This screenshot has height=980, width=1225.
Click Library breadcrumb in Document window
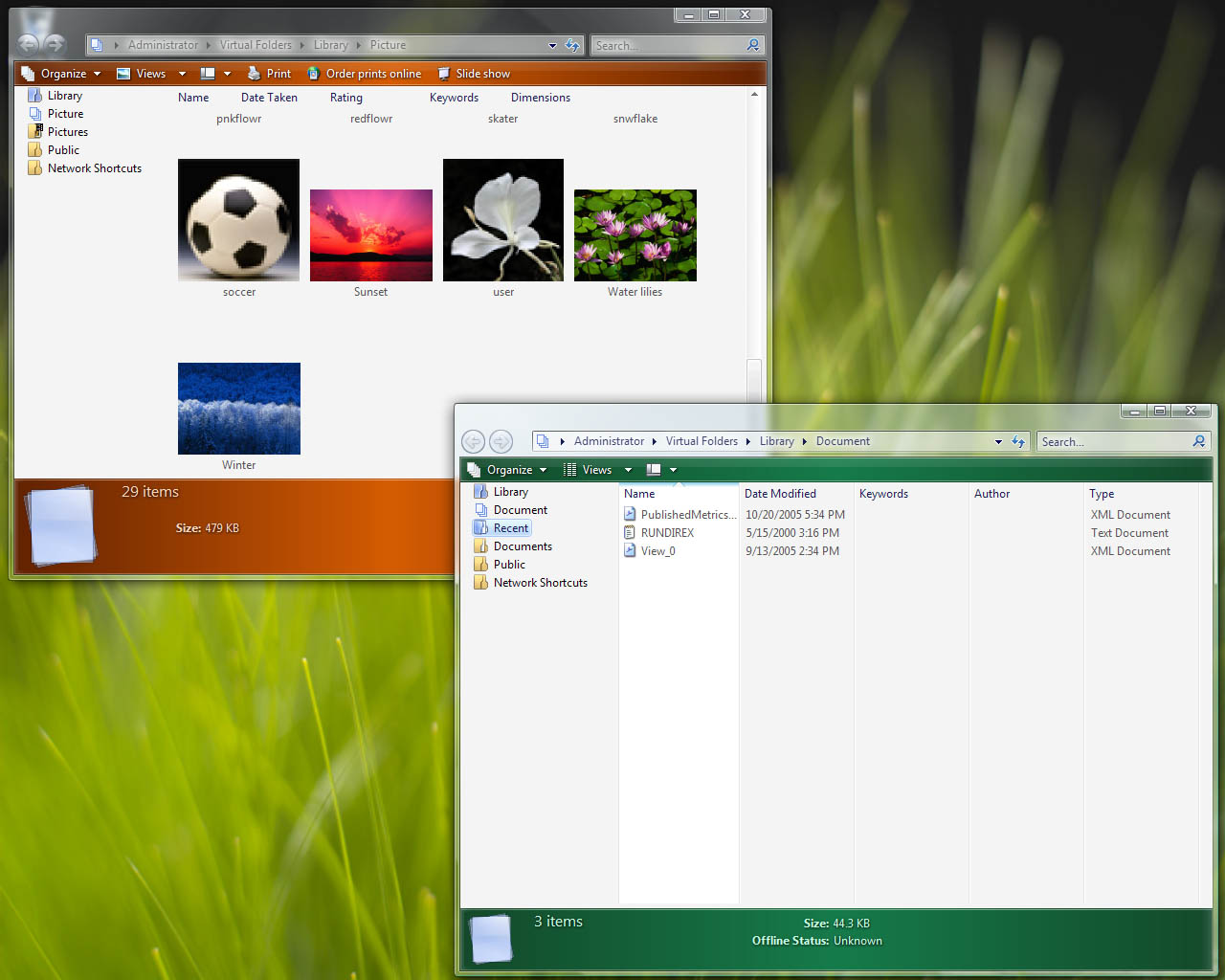777,441
